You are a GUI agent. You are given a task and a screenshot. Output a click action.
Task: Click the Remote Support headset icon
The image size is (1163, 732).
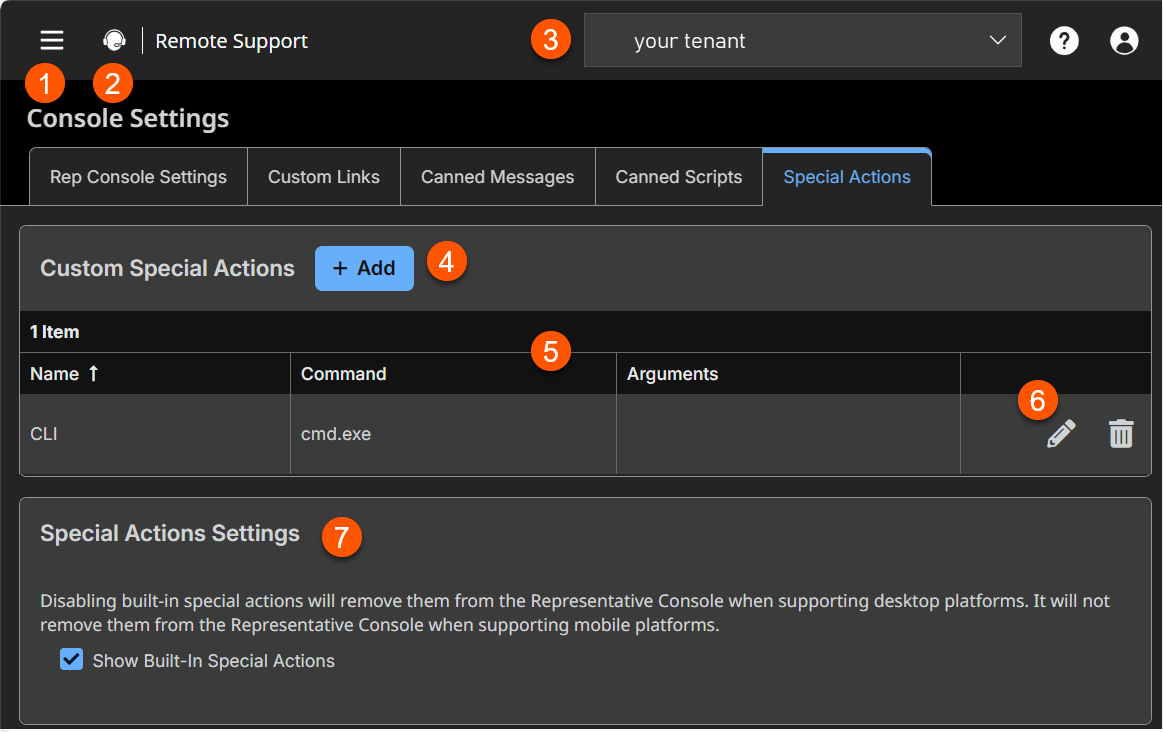point(115,41)
